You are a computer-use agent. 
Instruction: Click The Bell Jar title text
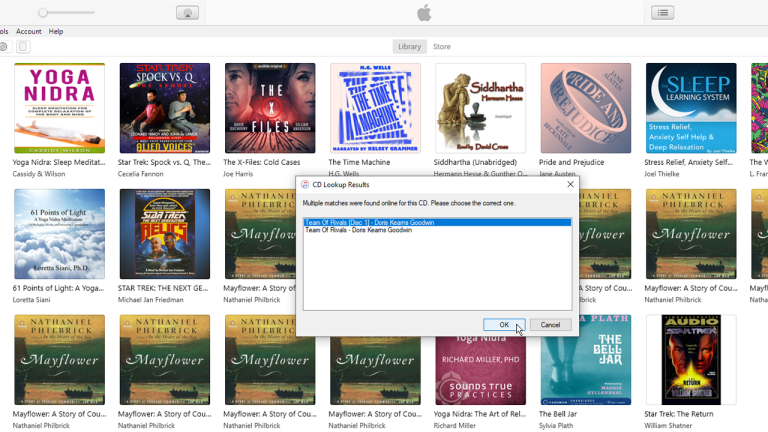tap(558, 414)
